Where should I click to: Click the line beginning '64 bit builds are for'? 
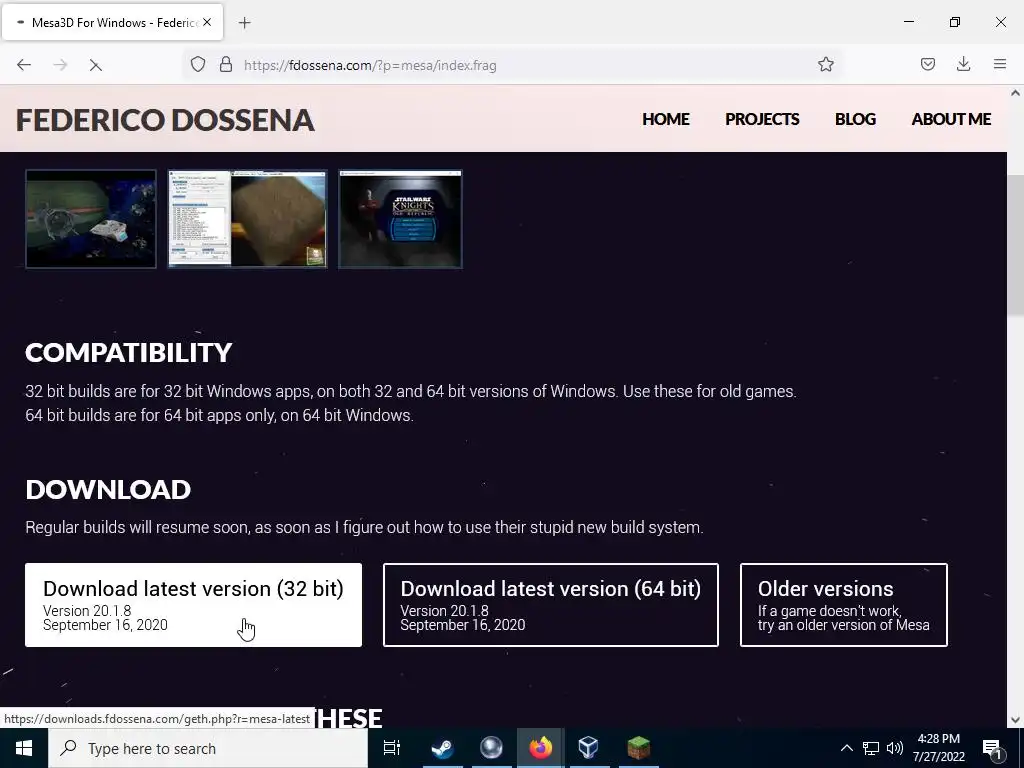219,415
